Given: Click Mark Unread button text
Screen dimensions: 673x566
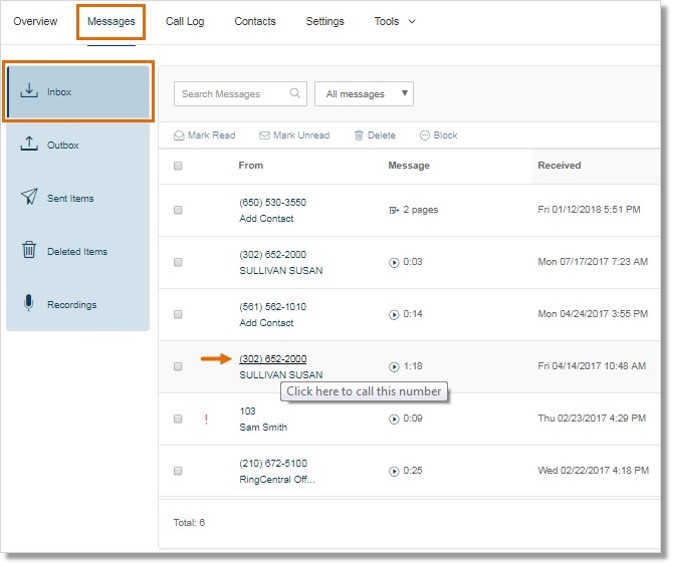Looking at the screenshot, I should coord(301,135).
